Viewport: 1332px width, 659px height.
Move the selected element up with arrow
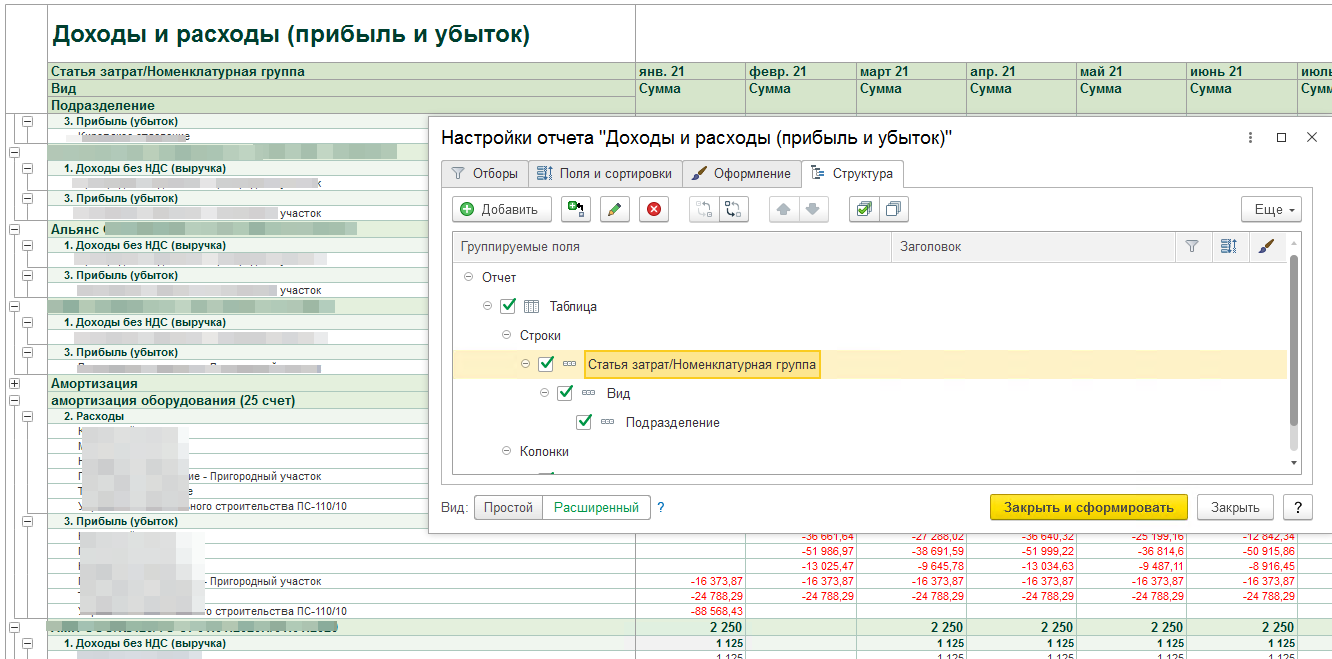point(784,209)
